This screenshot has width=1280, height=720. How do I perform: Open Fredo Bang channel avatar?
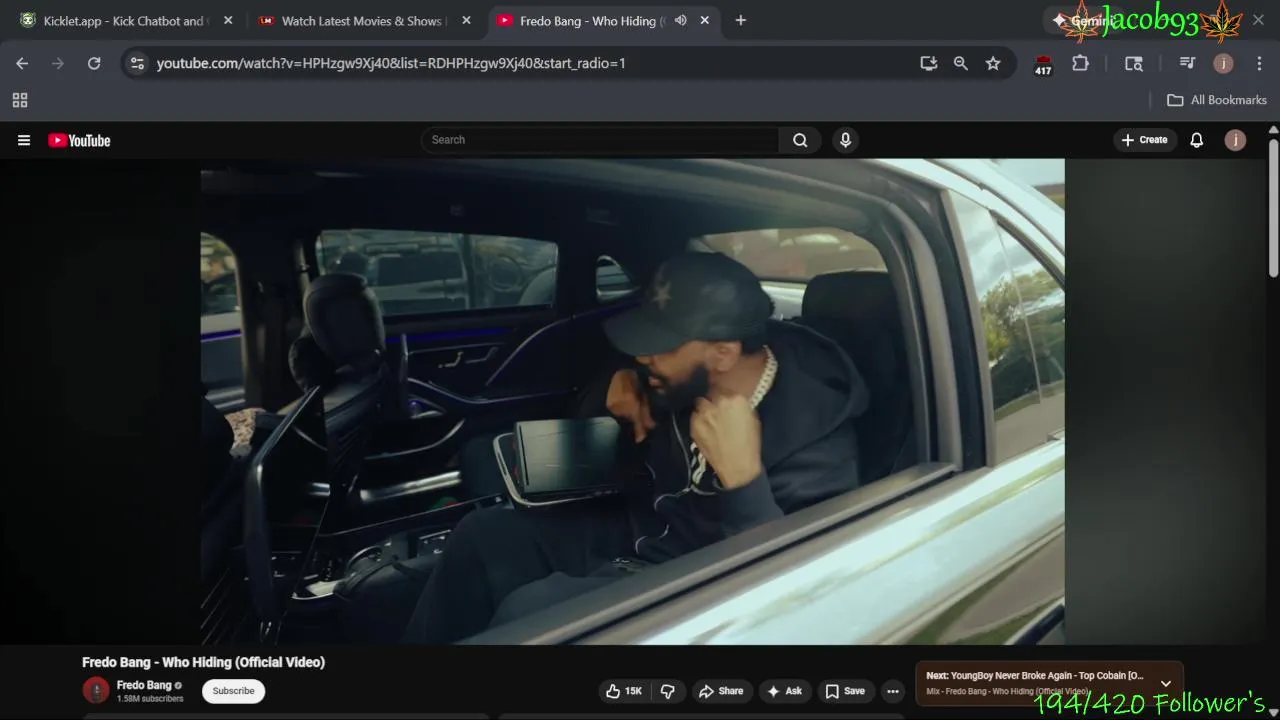pos(96,690)
